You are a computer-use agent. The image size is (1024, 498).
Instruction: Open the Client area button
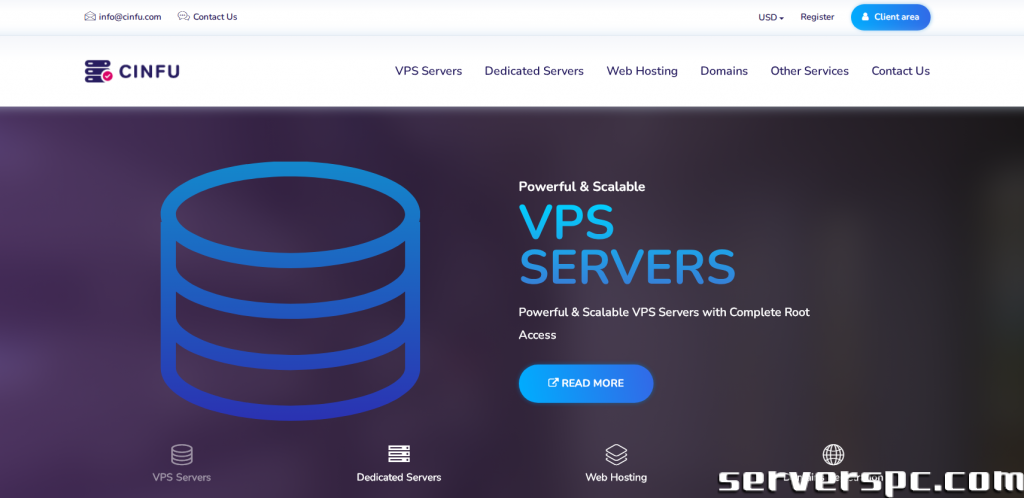pos(890,17)
